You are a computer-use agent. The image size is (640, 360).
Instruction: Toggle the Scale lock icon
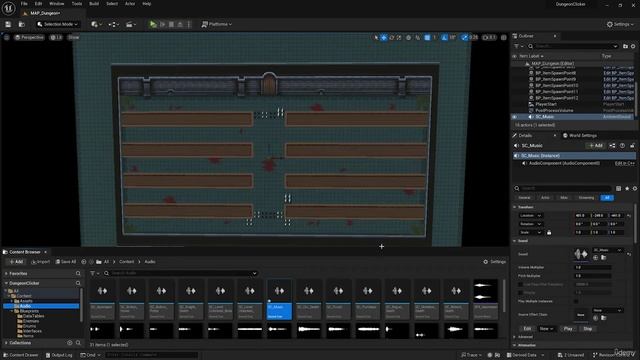[549, 233]
